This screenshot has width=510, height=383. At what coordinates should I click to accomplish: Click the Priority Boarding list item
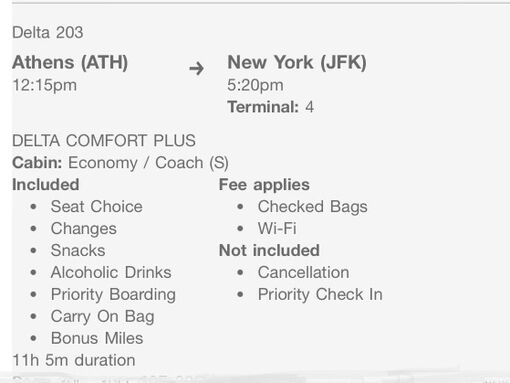(113, 295)
